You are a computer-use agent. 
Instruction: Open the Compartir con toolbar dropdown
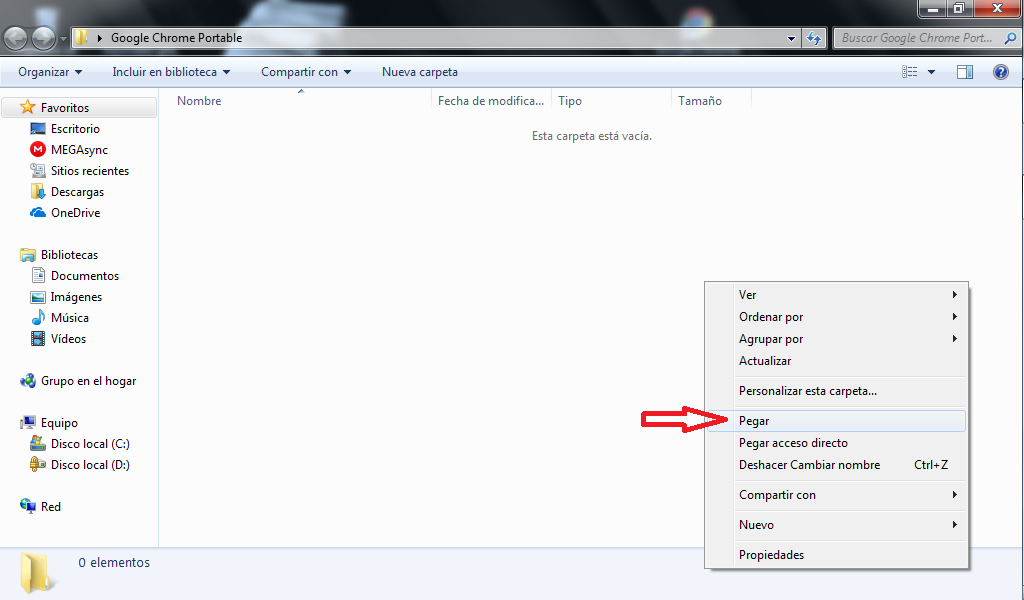pos(306,72)
